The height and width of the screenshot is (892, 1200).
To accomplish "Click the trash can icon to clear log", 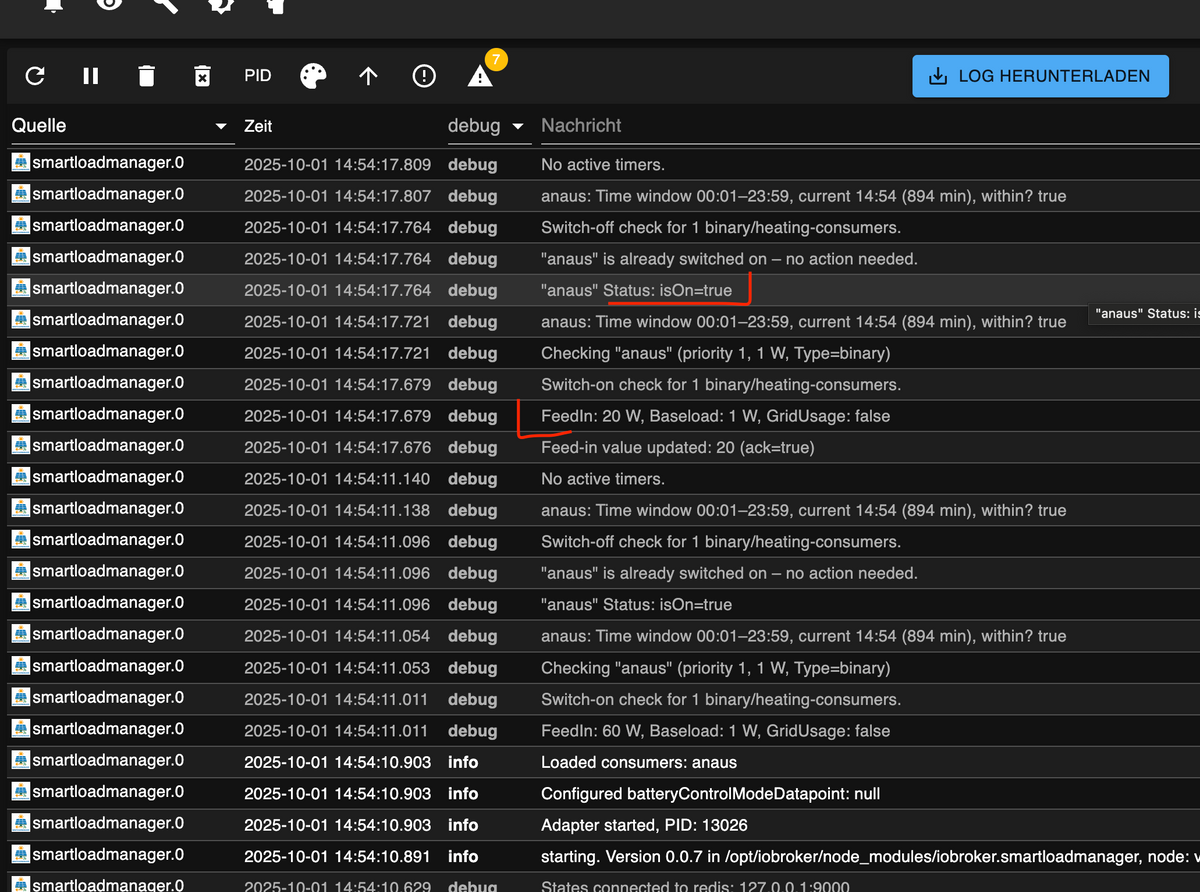I will pos(147,76).
